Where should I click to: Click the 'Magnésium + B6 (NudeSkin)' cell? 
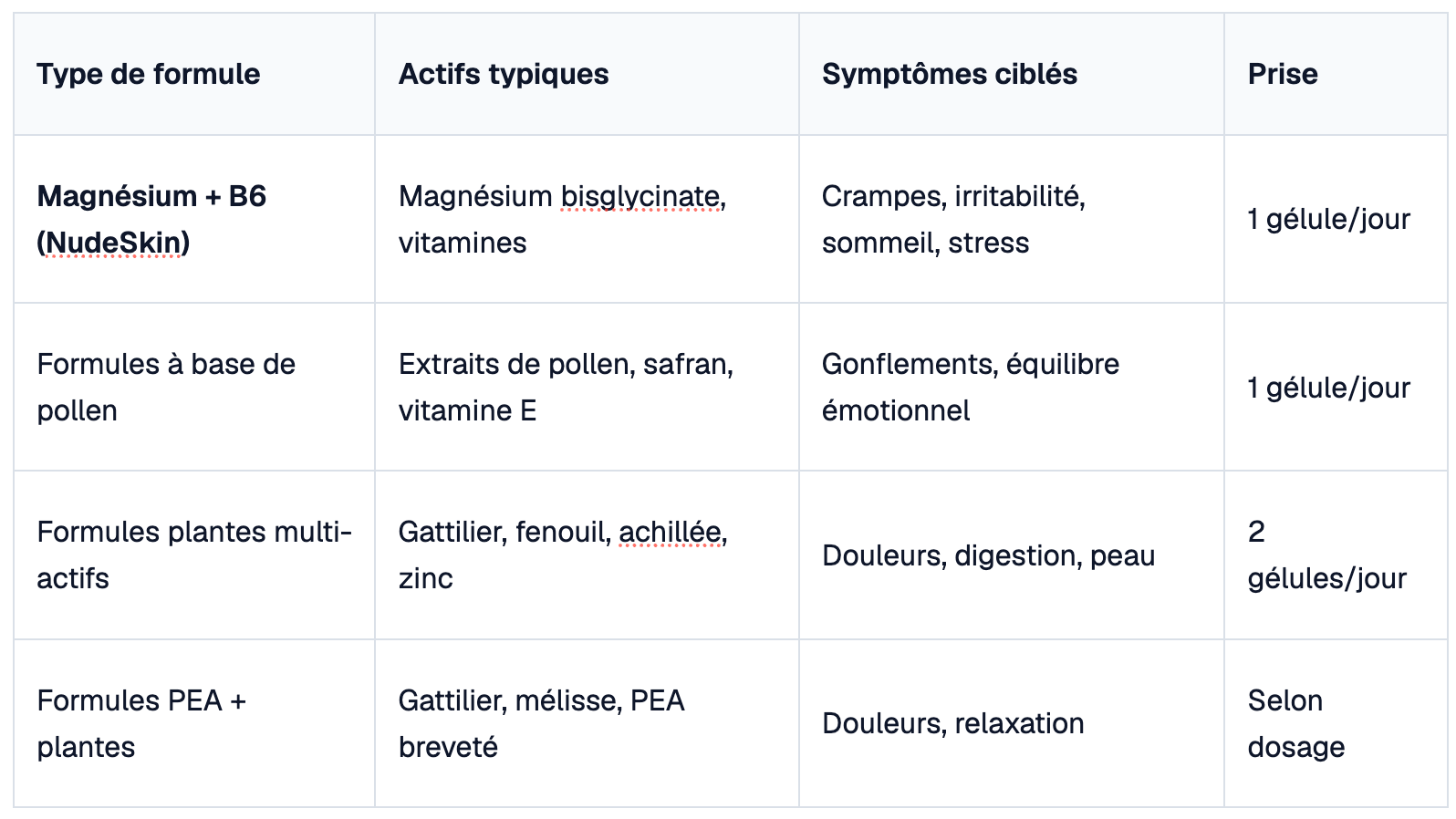click(x=194, y=219)
